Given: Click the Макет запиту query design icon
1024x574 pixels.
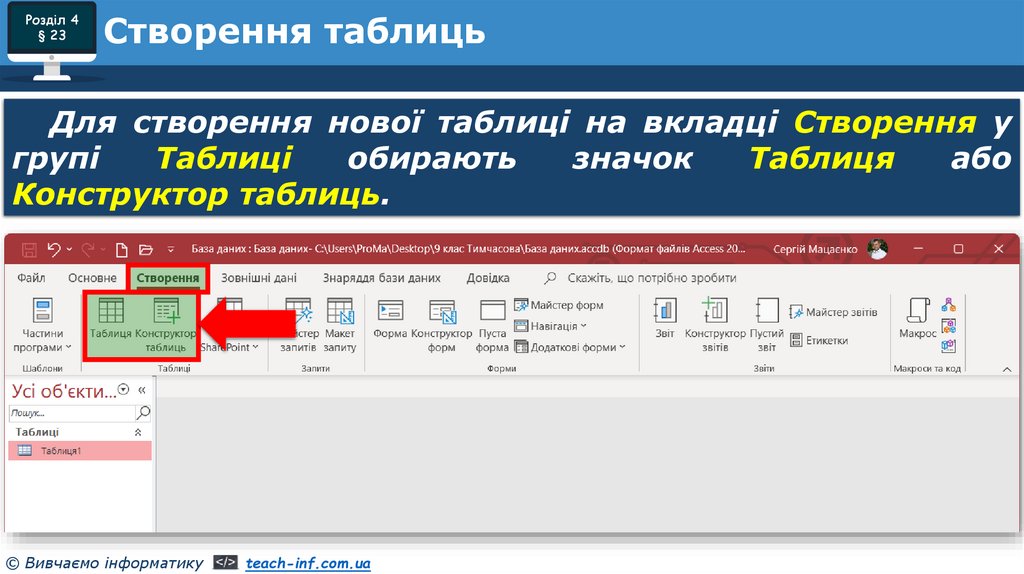Looking at the screenshot, I should pos(340,325).
